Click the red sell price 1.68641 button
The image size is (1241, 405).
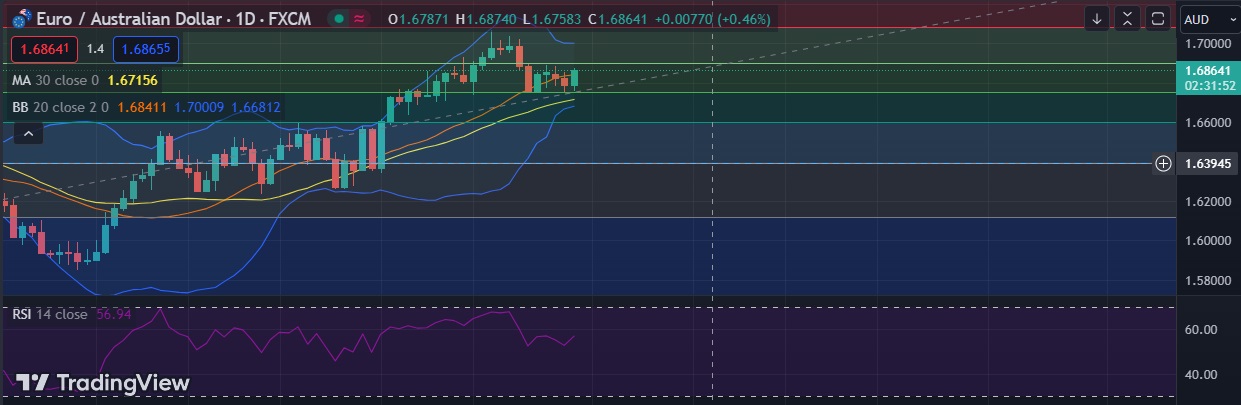[x=44, y=48]
